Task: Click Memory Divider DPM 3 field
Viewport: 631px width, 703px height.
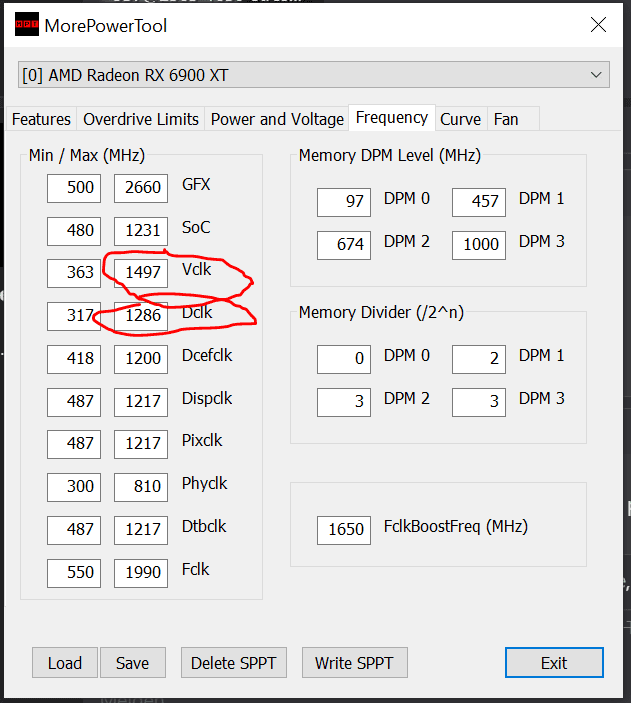Action: click(479, 402)
